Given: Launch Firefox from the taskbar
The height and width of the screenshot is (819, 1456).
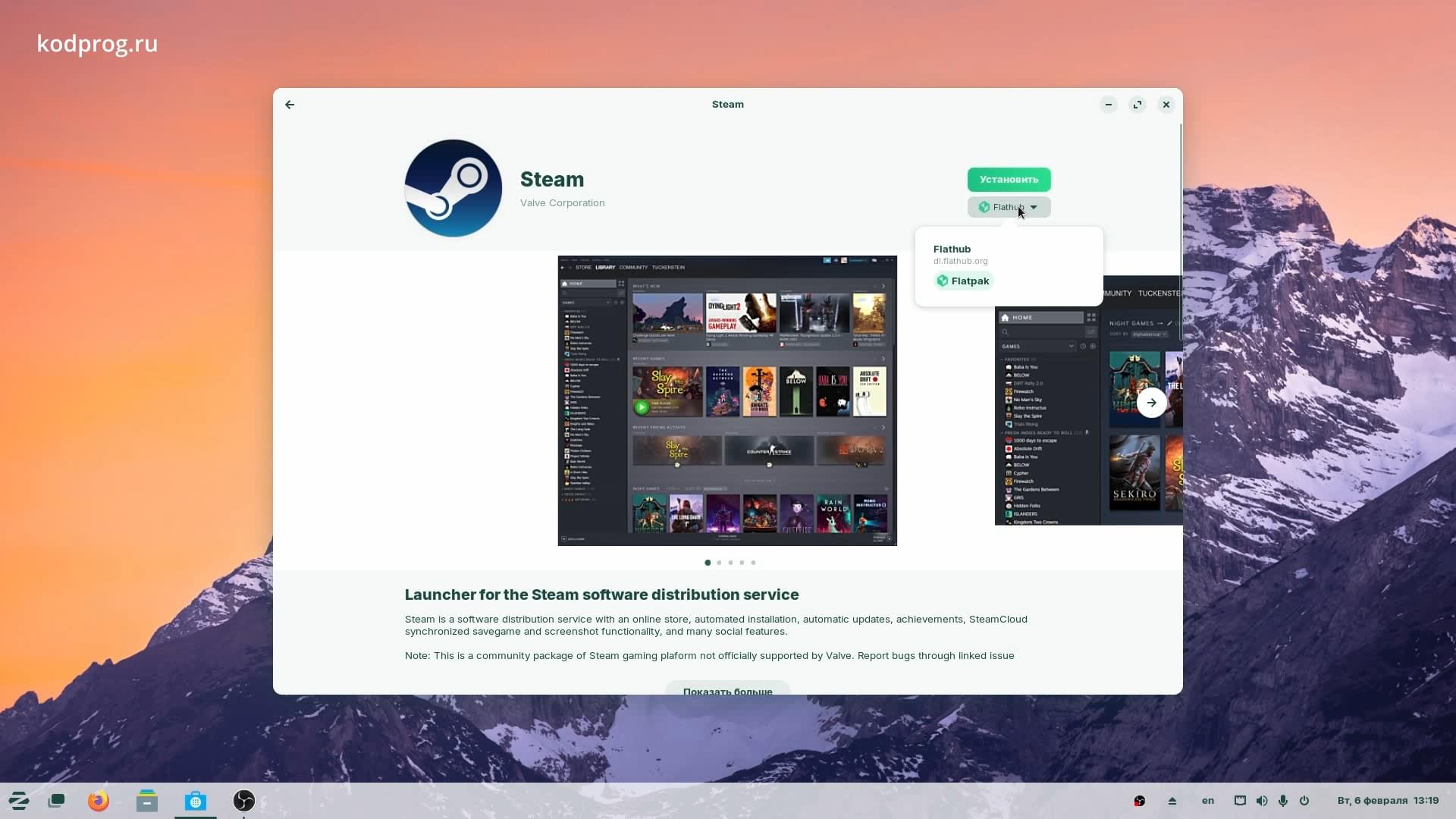Looking at the screenshot, I should click(99, 801).
